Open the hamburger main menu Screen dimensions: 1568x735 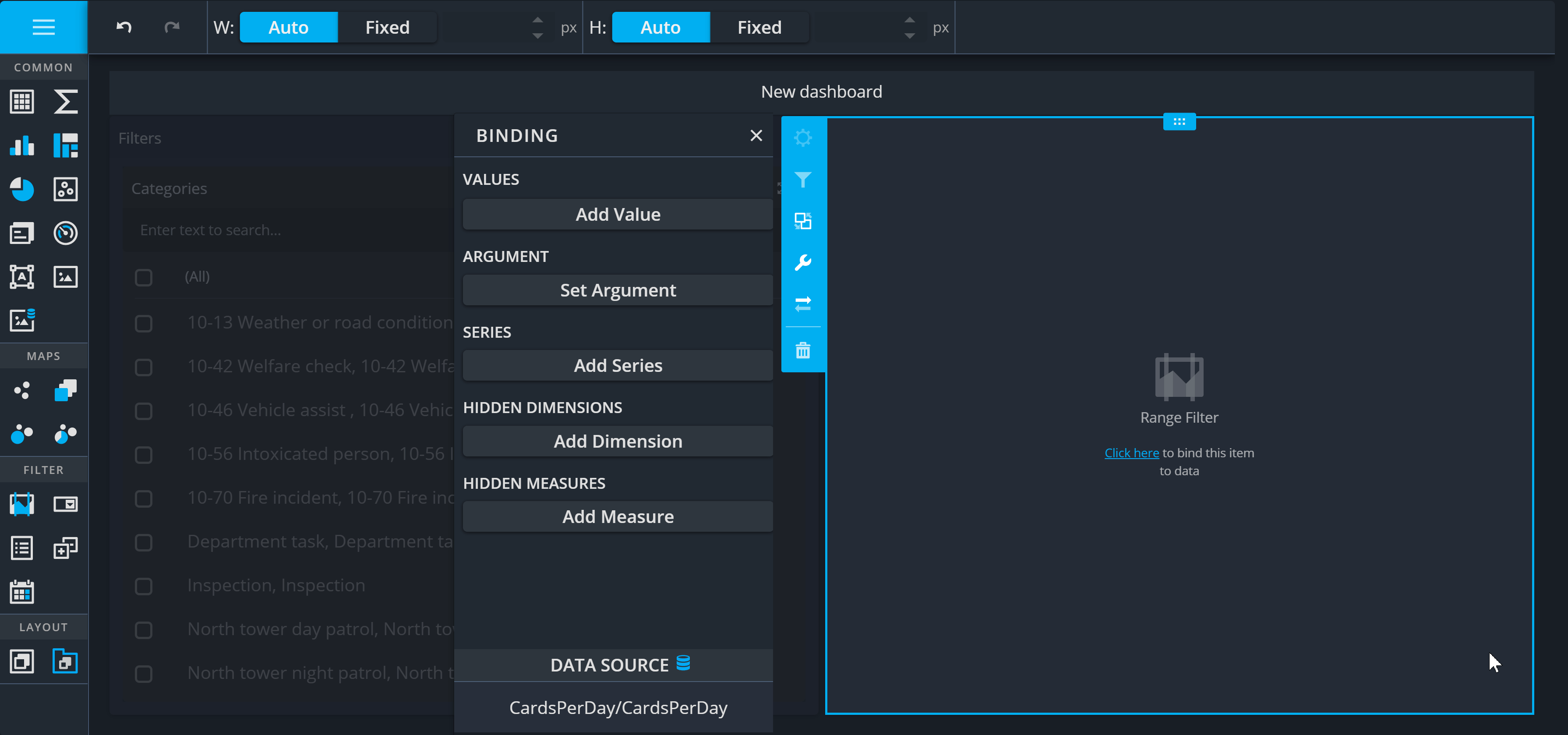click(43, 27)
